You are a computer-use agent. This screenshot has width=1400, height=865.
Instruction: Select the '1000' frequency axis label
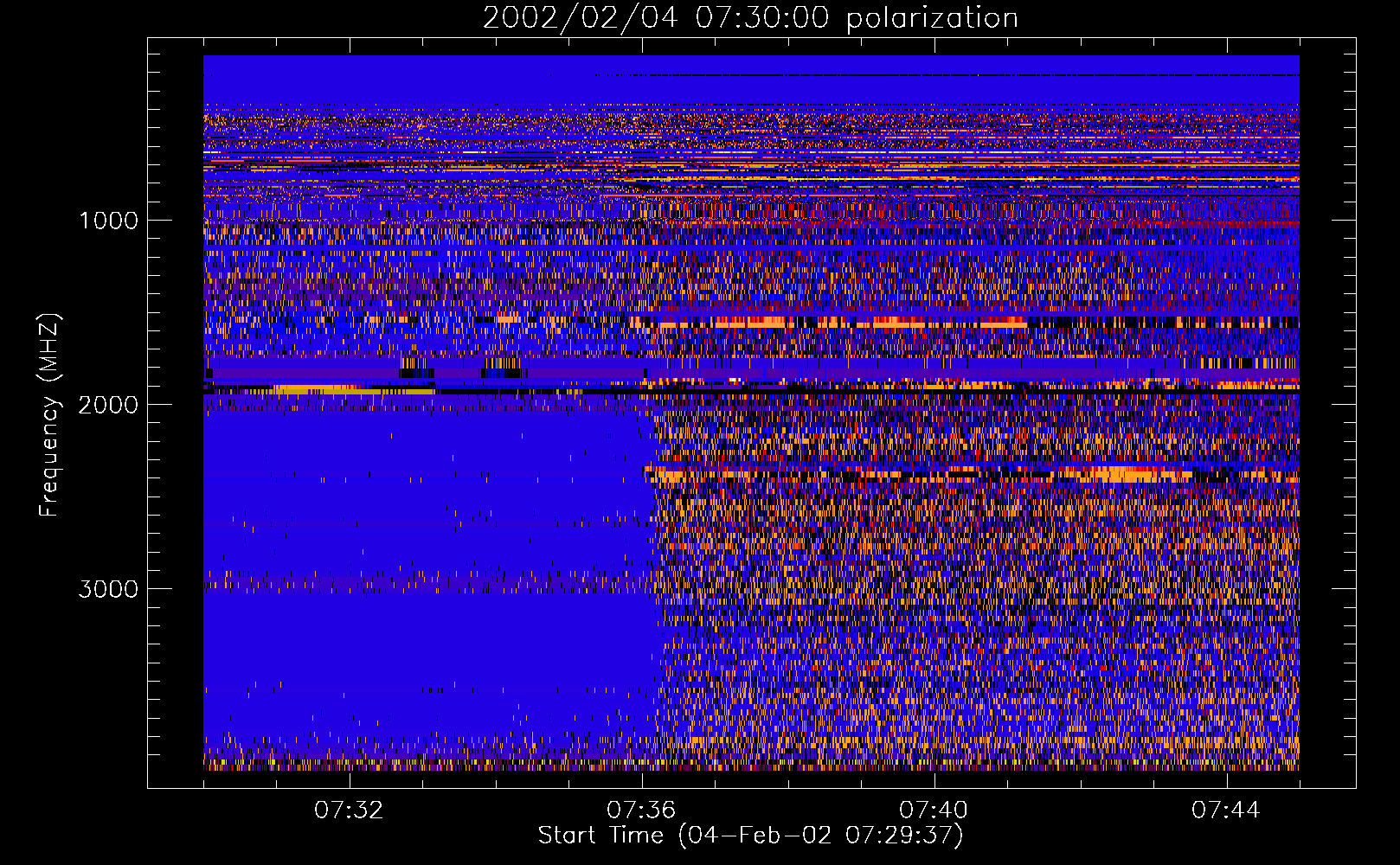point(108,221)
